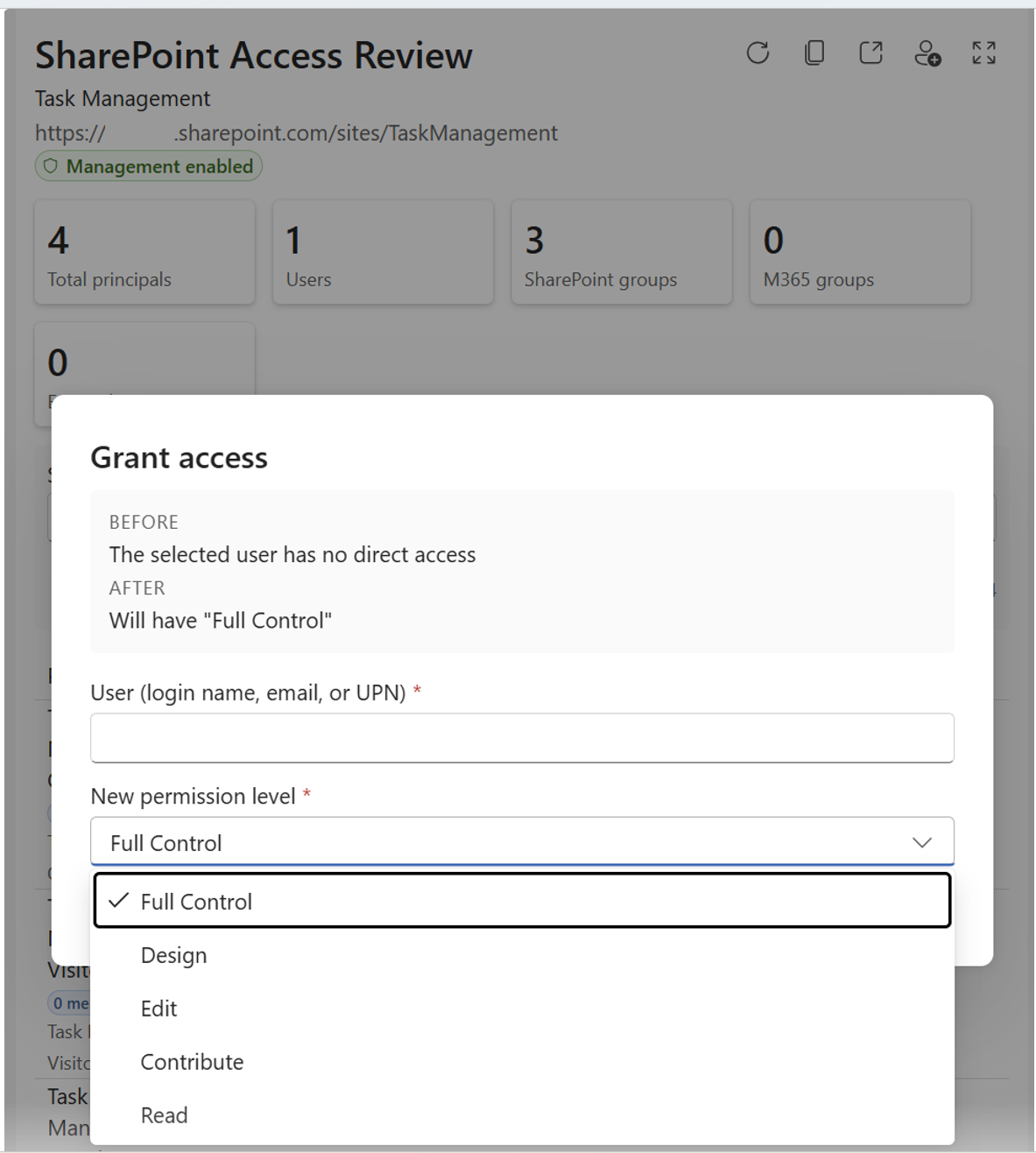The height and width of the screenshot is (1153, 1036).
Task: Focus the User login name input field
Action: [x=522, y=738]
